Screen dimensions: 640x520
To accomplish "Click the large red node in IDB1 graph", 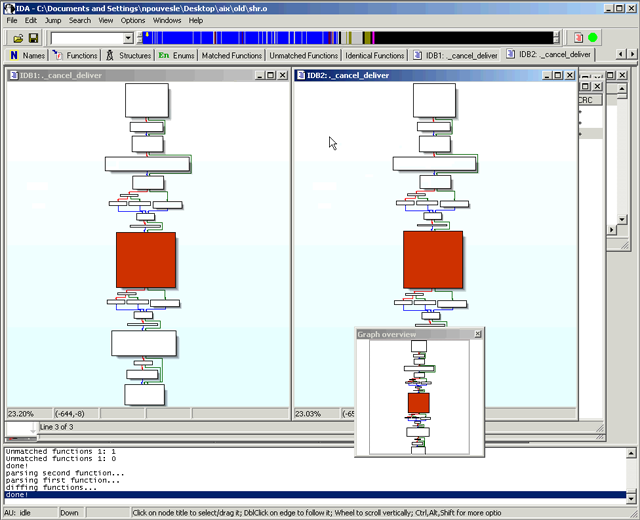I will tap(146, 260).
